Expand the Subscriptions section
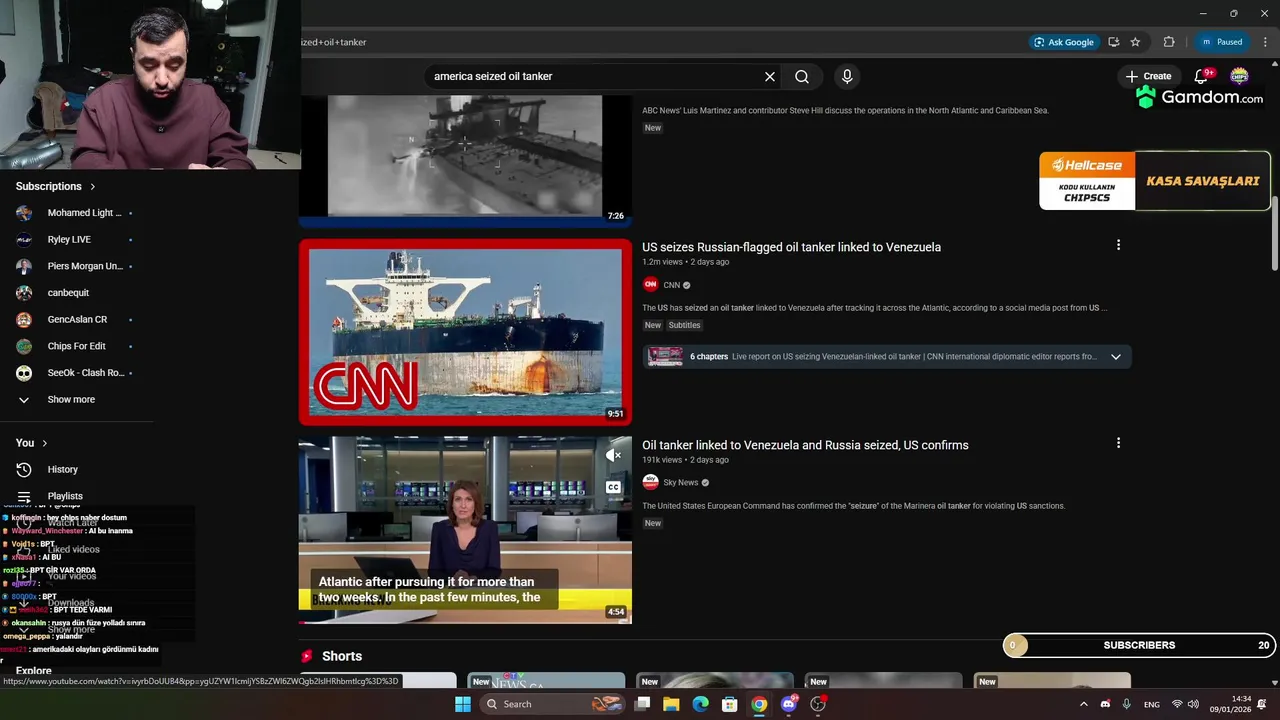 click(x=56, y=186)
